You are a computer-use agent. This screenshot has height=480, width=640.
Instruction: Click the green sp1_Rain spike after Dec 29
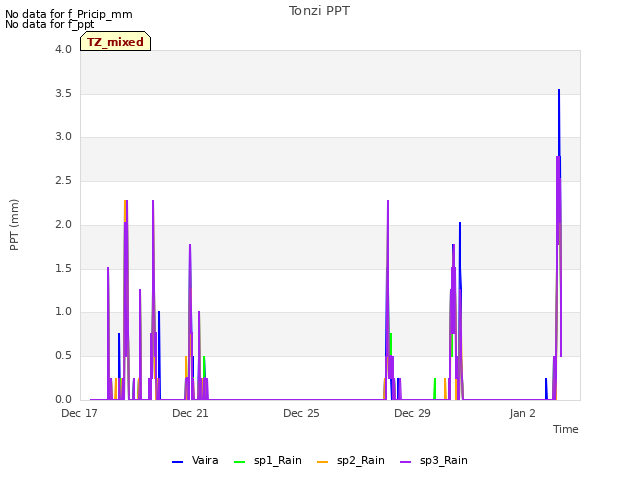point(435,389)
